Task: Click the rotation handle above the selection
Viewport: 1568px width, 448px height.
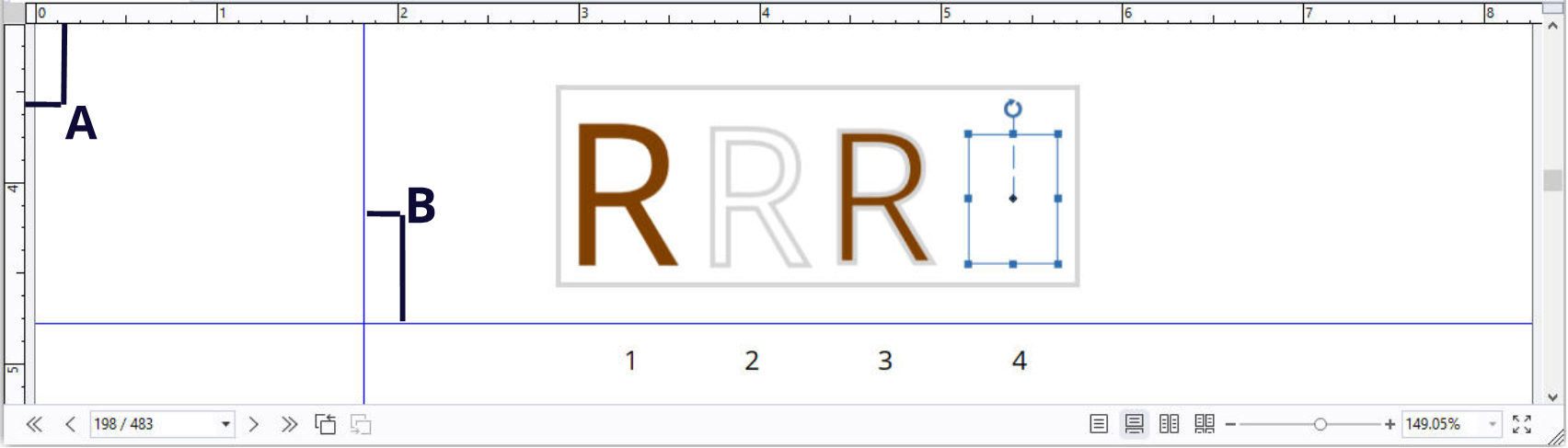Action: tap(1013, 109)
